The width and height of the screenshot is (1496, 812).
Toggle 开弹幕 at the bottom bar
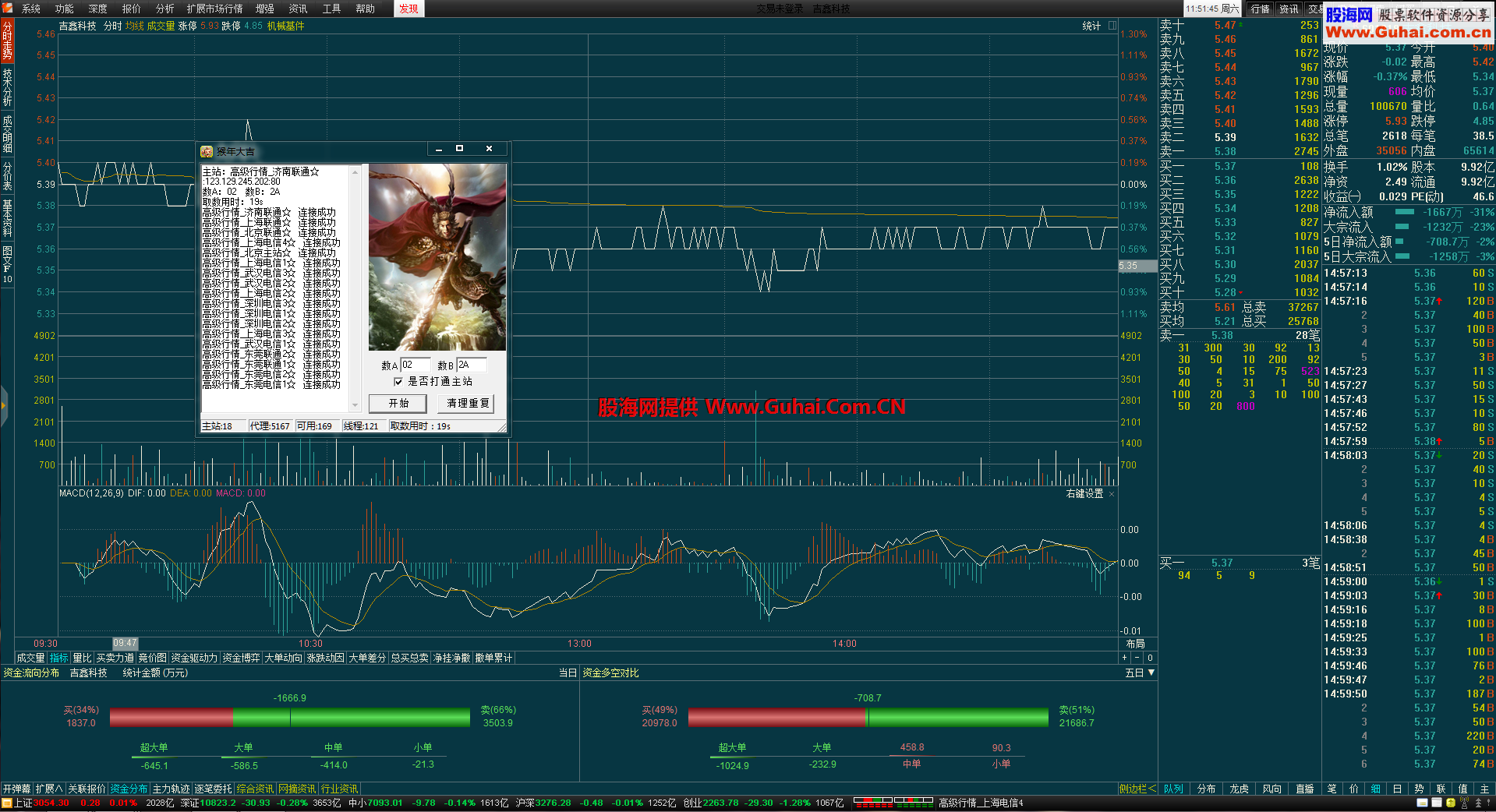16,789
